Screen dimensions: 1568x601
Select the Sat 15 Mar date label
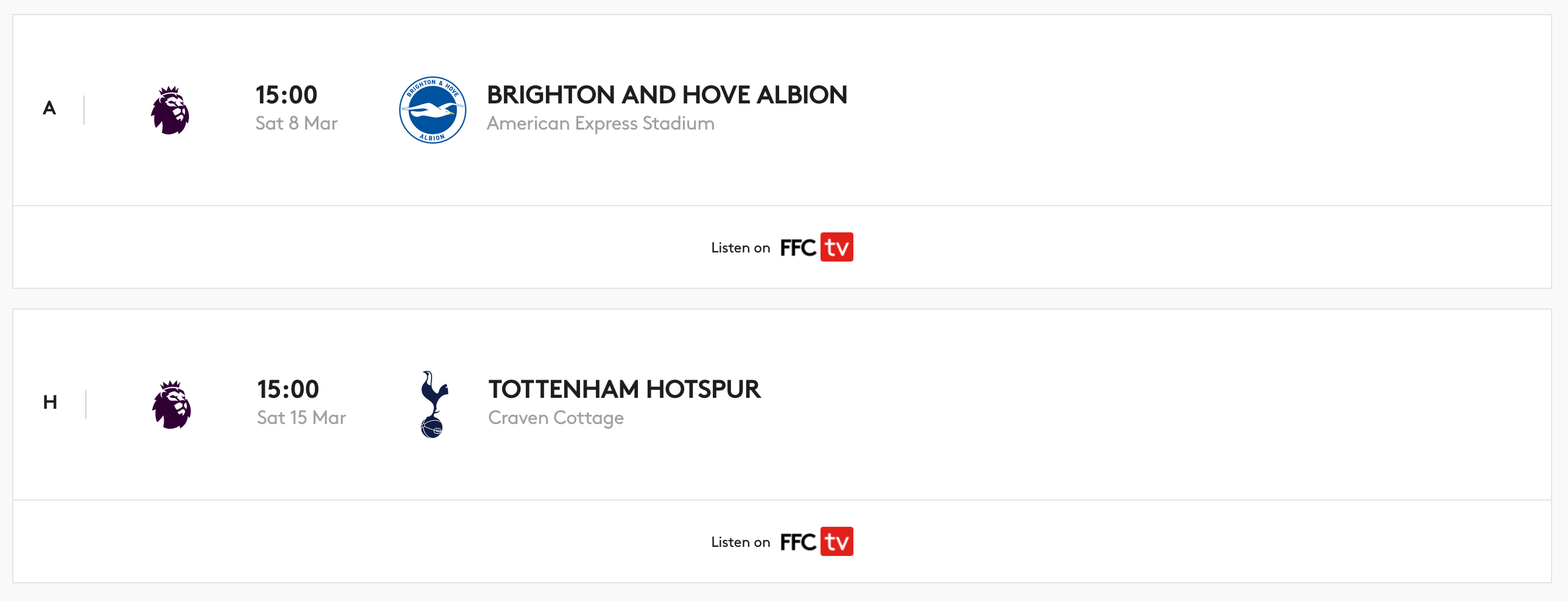coord(301,418)
